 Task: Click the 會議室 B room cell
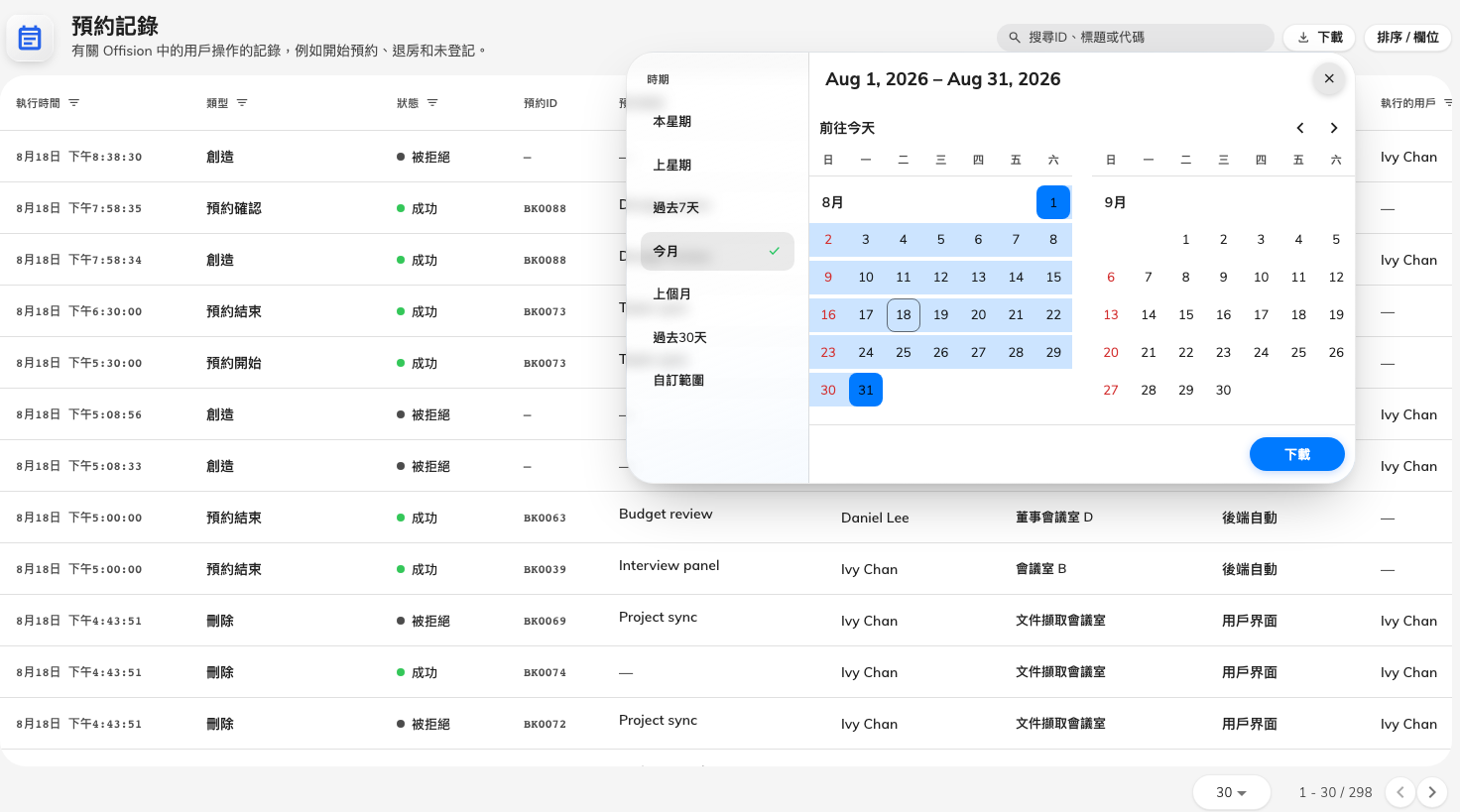[x=1041, y=569]
